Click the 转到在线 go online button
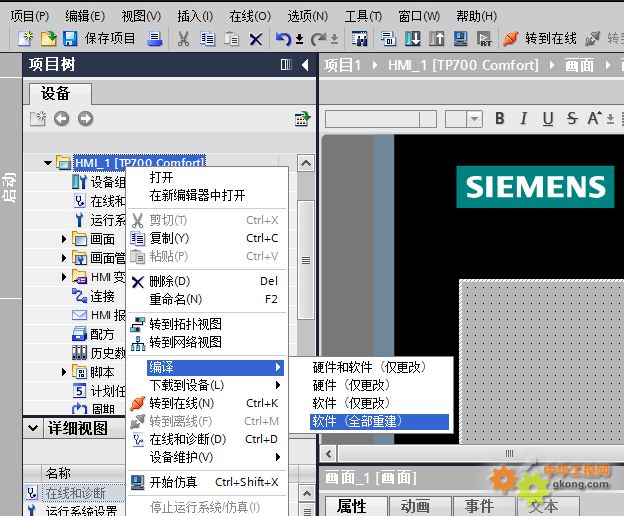This screenshot has height=516, width=624. coord(539,39)
